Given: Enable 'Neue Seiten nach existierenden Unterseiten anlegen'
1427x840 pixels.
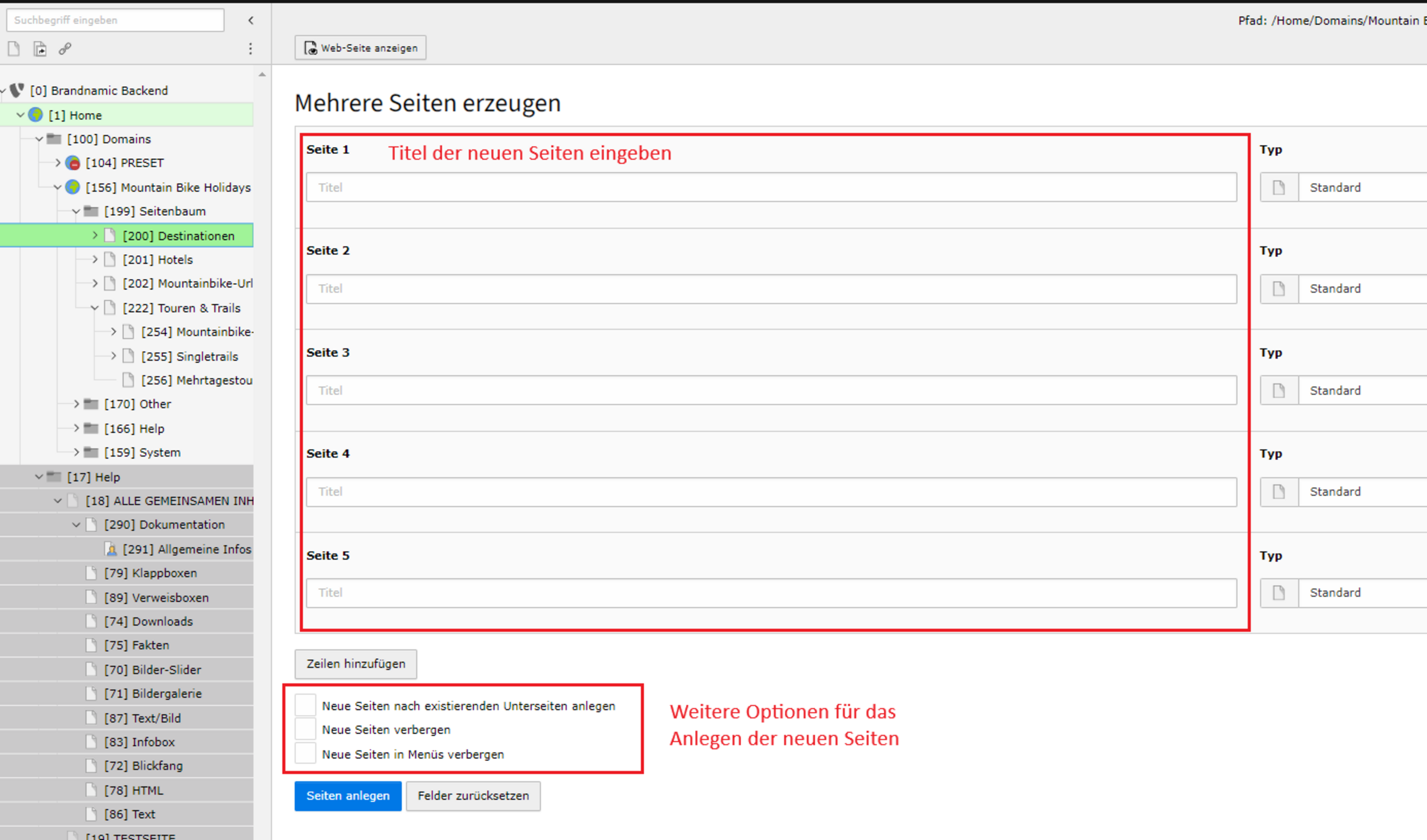Looking at the screenshot, I should click(x=305, y=705).
